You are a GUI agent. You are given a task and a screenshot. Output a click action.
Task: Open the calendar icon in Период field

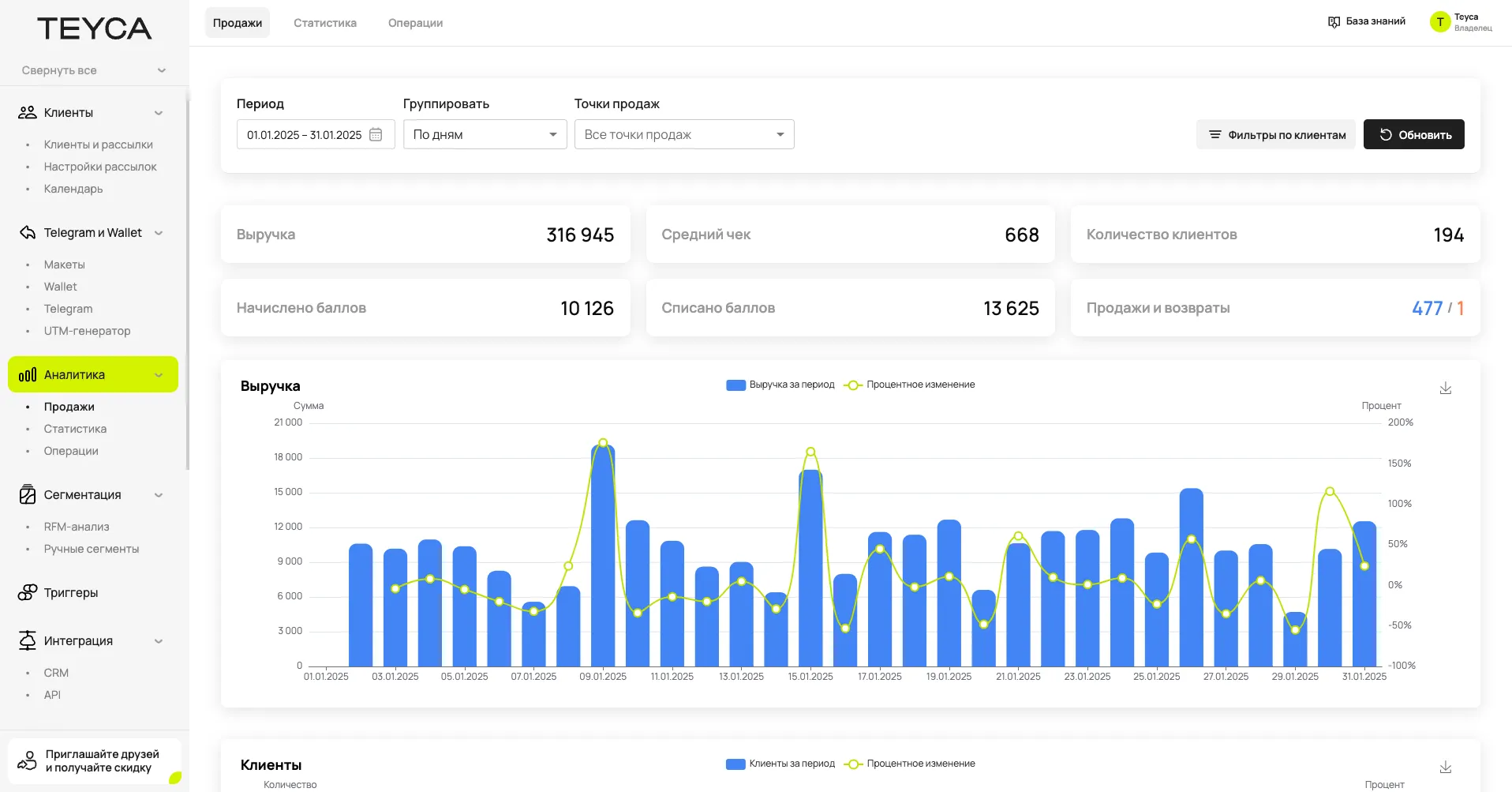[376, 135]
